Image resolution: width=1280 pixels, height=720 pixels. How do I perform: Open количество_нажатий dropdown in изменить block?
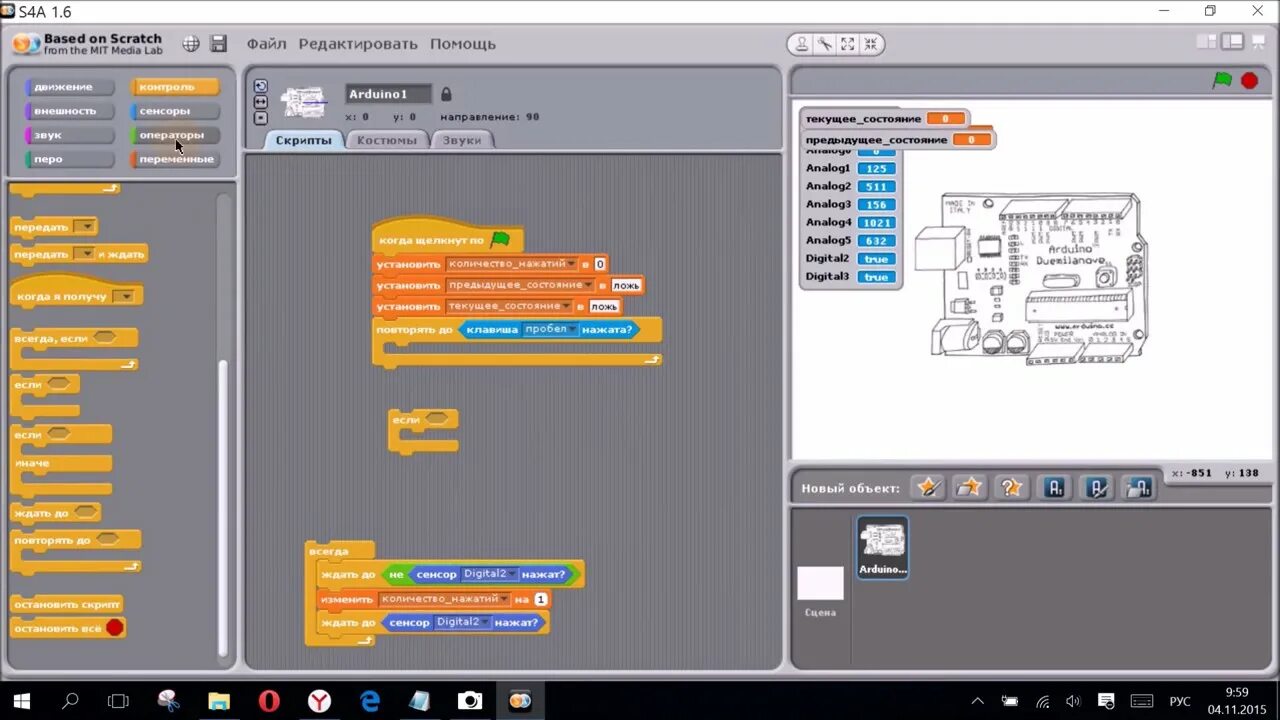(x=504, y=599)
